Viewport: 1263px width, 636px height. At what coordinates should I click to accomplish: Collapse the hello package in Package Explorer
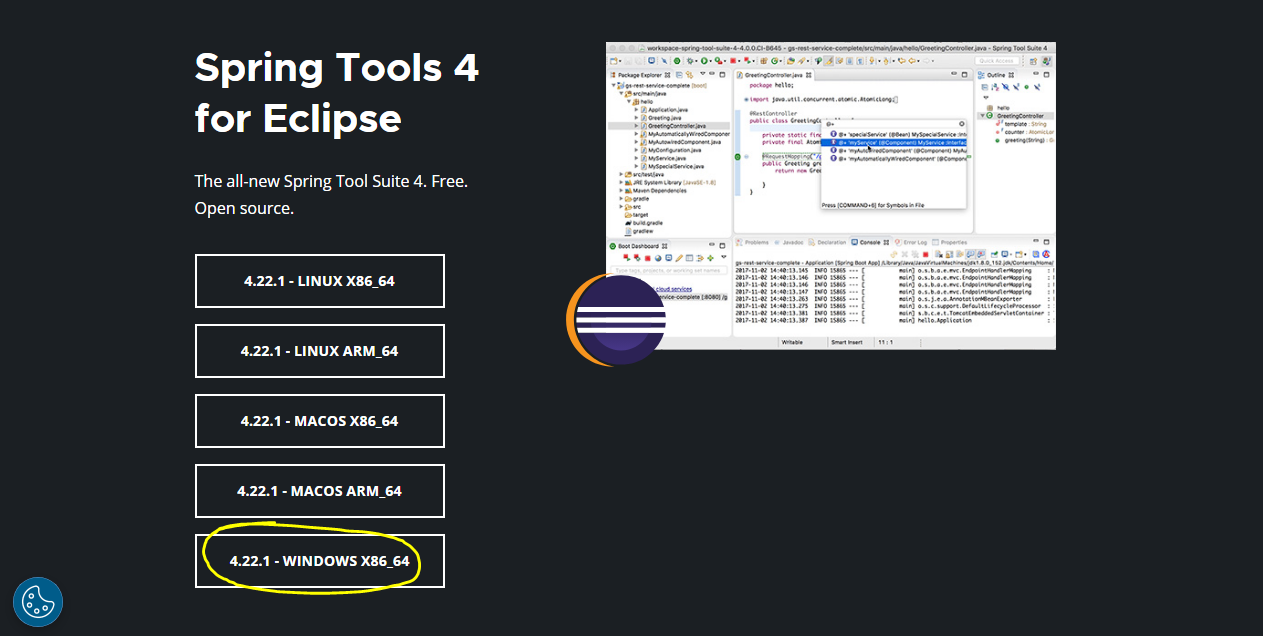click(x=630, y=102)
